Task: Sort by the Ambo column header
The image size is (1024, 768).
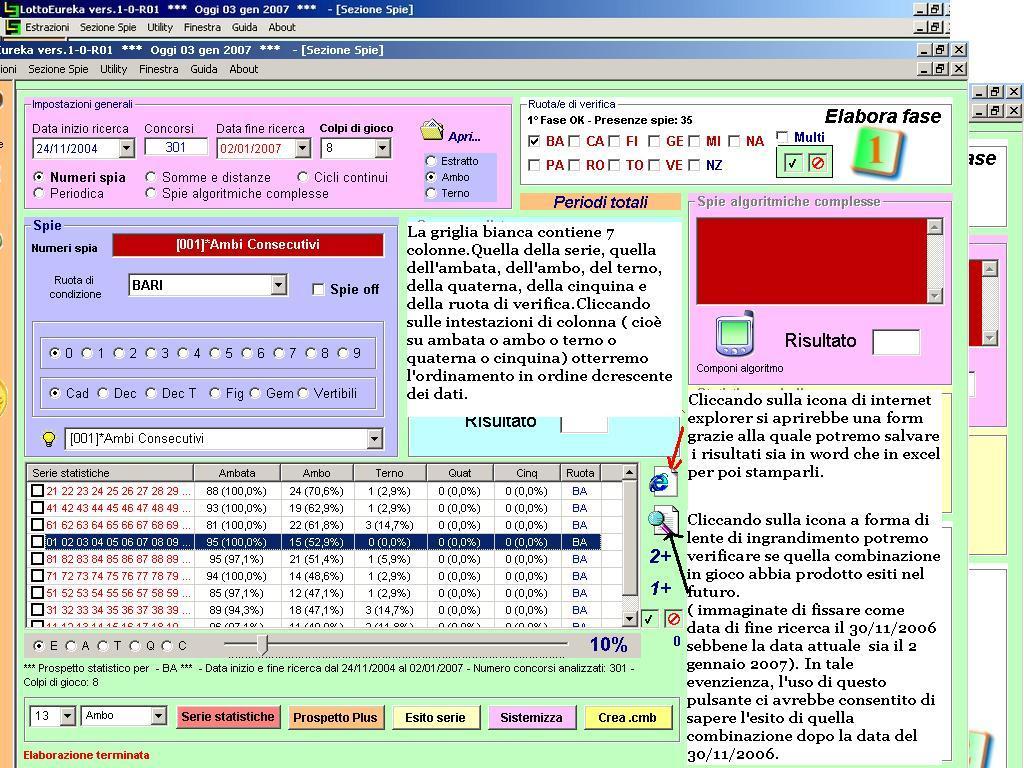Action: pyautogui.click(x=317, y=473)
